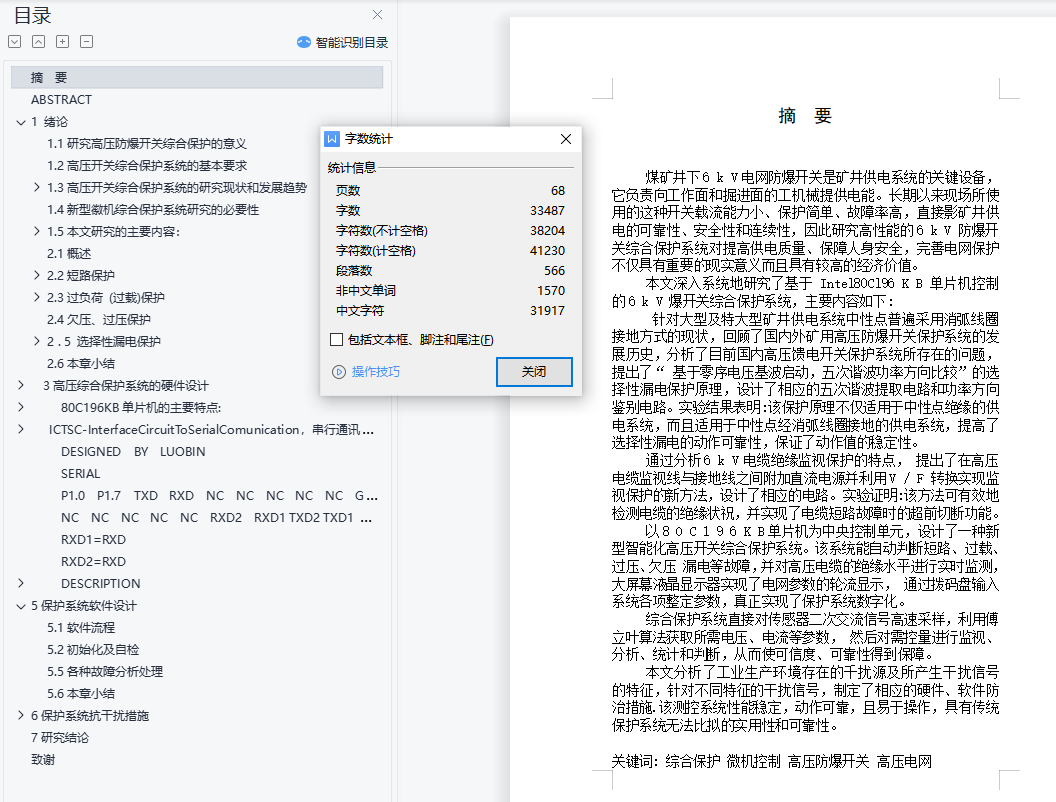Click 字符数(不计空格) value 38204
This screenshot has height=802, width=1056.
pyautogui.click(x=548, y=230)
